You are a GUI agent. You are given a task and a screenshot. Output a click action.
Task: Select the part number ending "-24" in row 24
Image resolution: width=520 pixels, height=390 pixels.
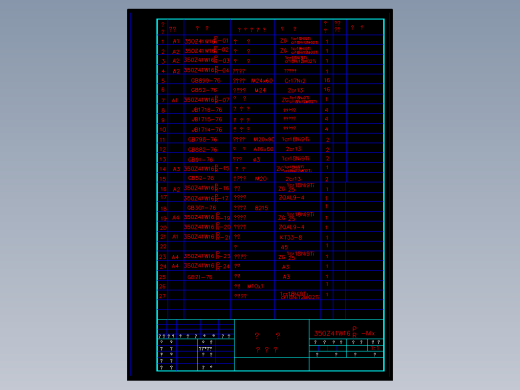[207, 266]
